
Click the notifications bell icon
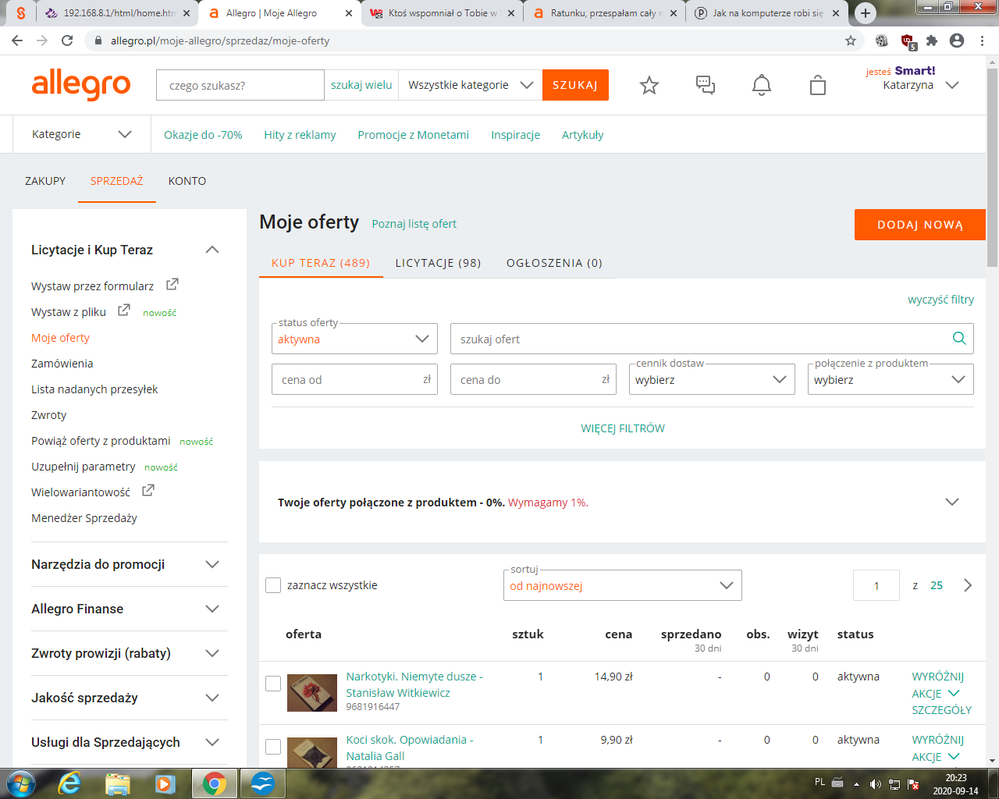pyautogui.click(x=761, y=86)
